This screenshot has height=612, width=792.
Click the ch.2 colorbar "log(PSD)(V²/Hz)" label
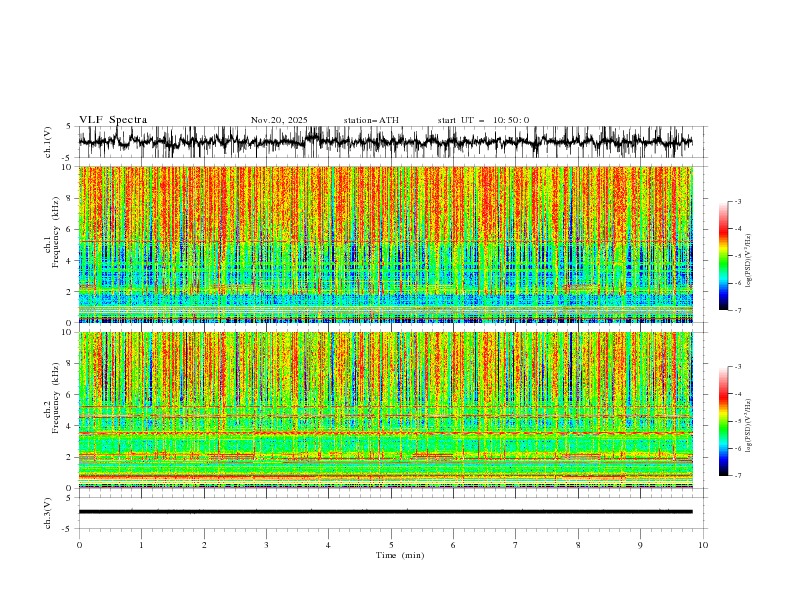[x=749, y=426]
